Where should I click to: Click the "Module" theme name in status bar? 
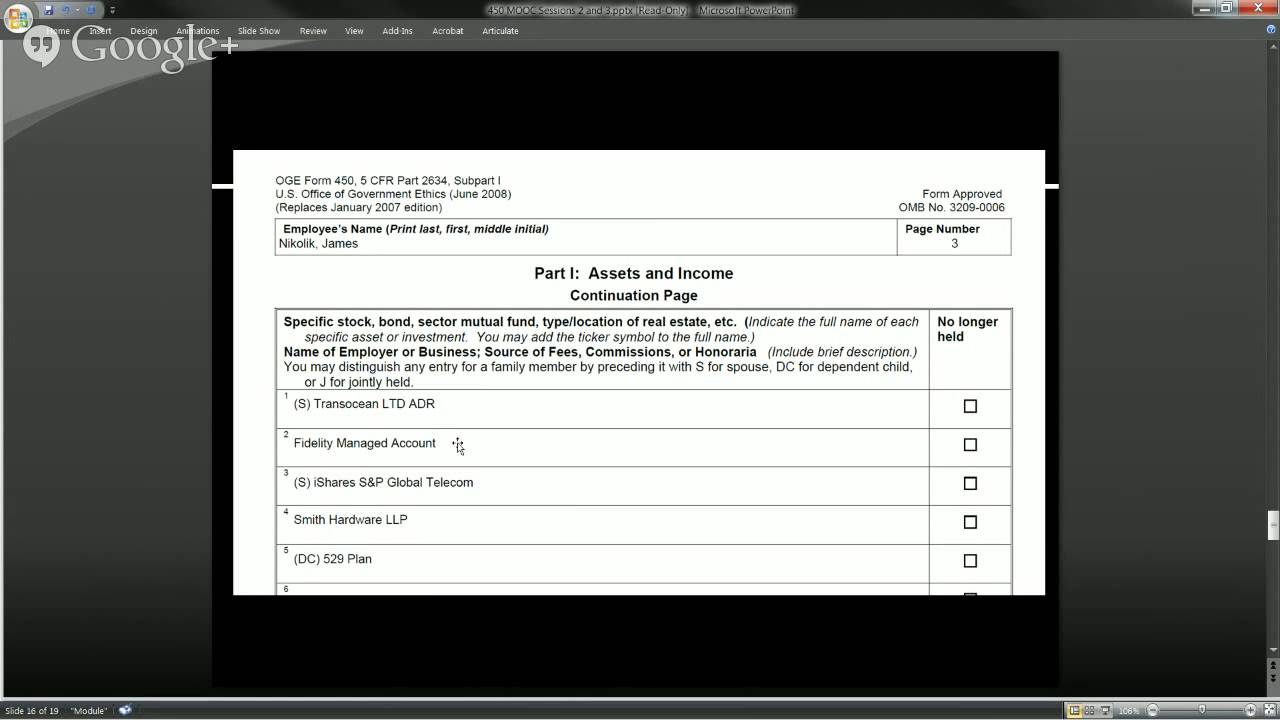point(89,710)
